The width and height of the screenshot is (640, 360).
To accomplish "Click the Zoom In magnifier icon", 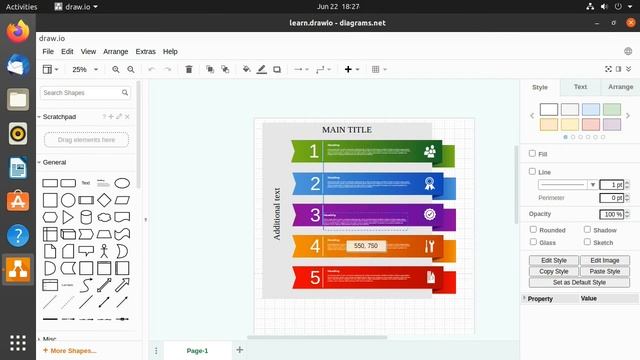I will click(x=116, y=69).
